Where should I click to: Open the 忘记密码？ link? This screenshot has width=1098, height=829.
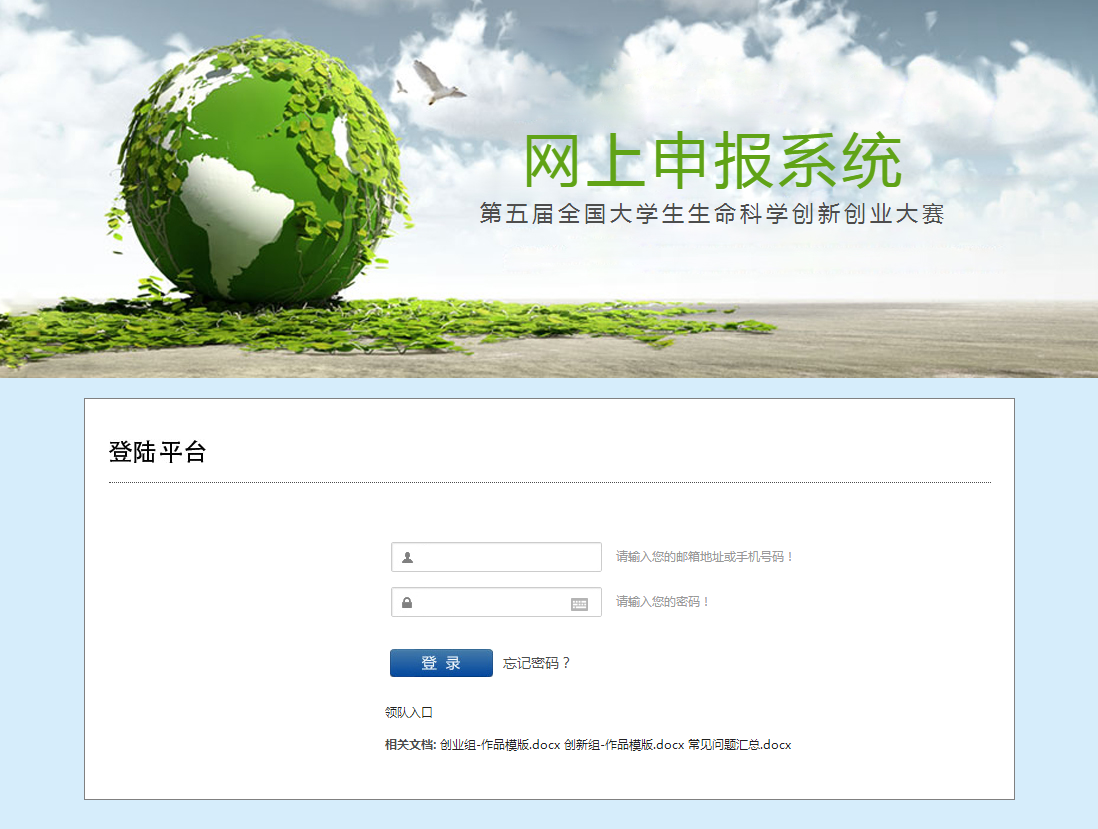(x=537, y=663)
